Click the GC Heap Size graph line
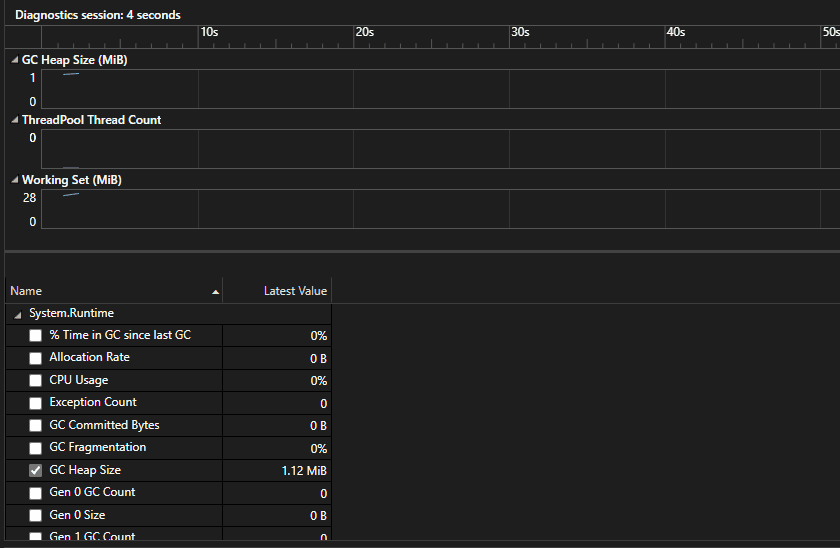The image size is (840, 548). 71,74
